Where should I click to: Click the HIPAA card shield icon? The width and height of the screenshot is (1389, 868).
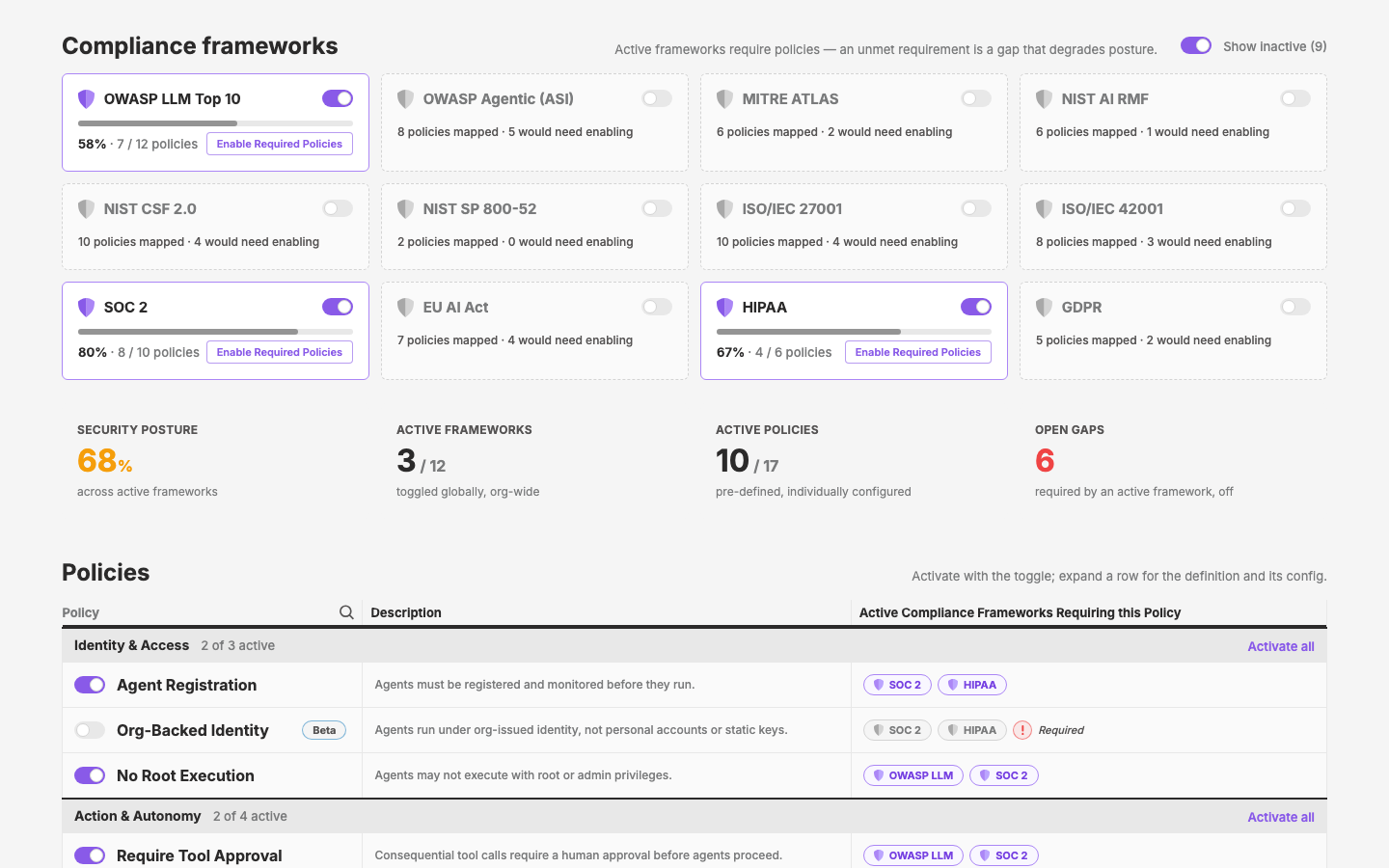(x=724, y=307)
